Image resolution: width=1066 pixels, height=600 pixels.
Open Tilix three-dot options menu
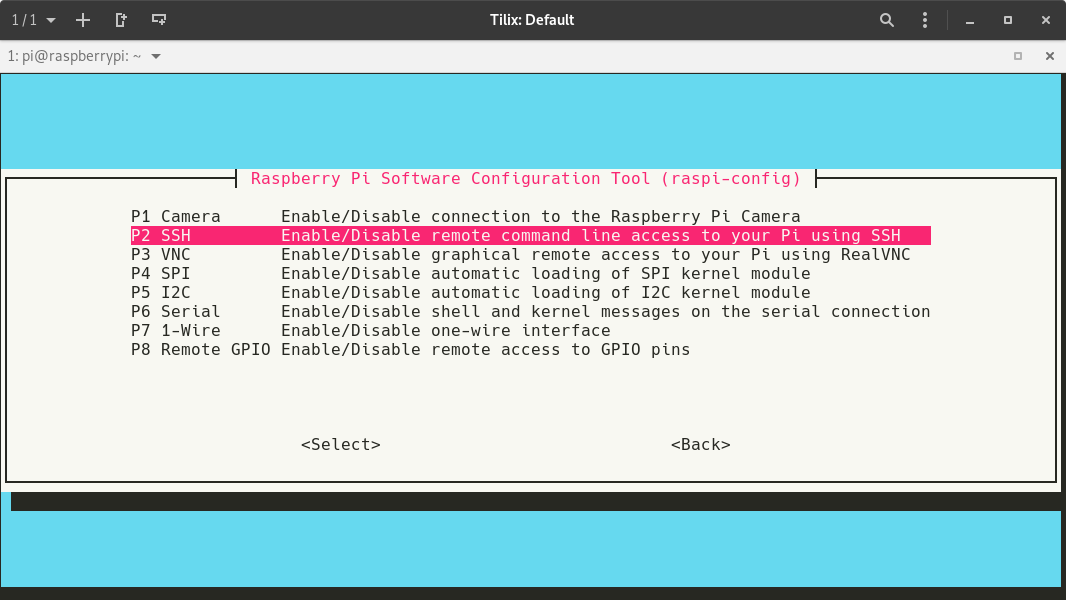coord(926,20)
